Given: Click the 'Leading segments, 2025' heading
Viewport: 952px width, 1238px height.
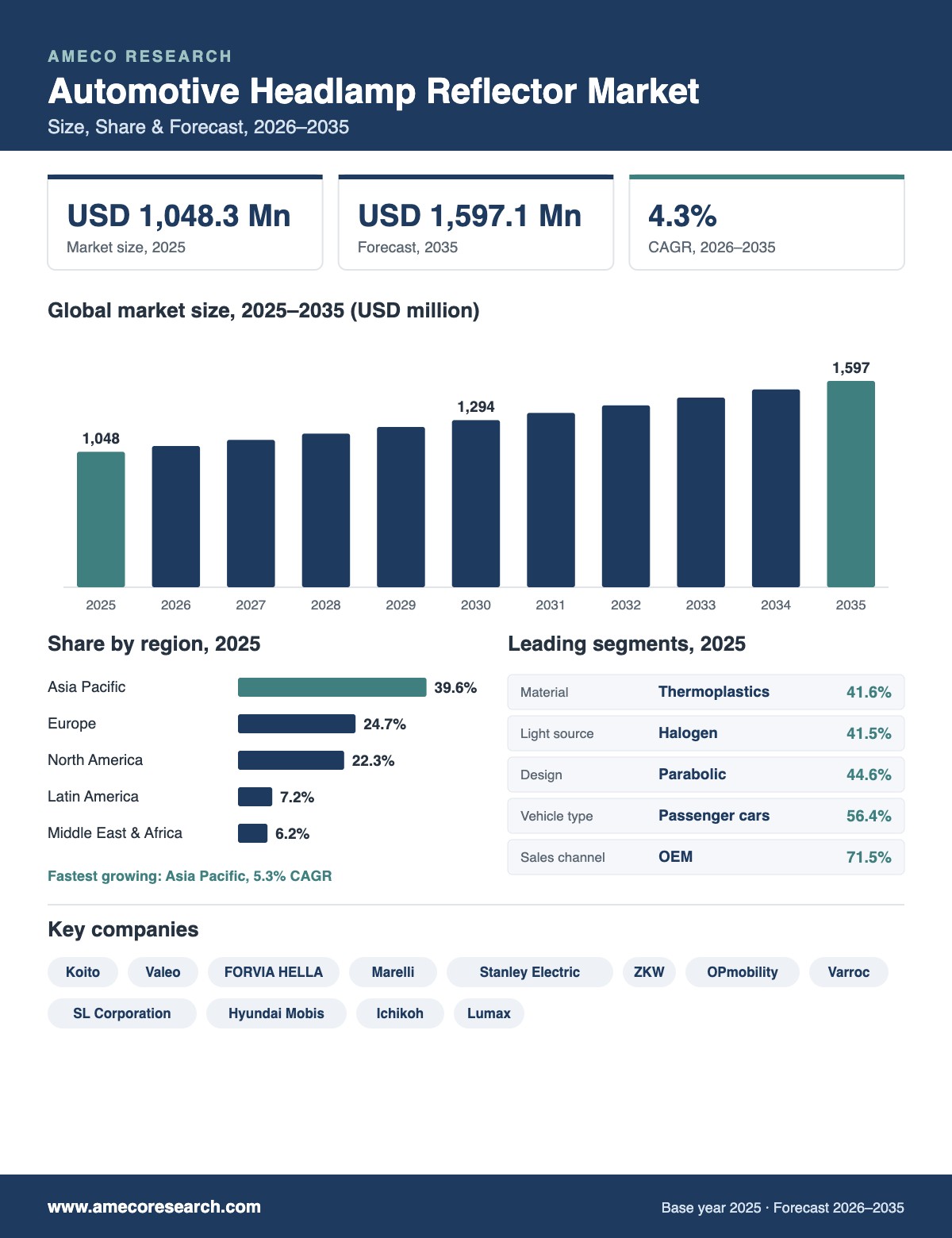Looking at the screenshot, I should (627, 644).
